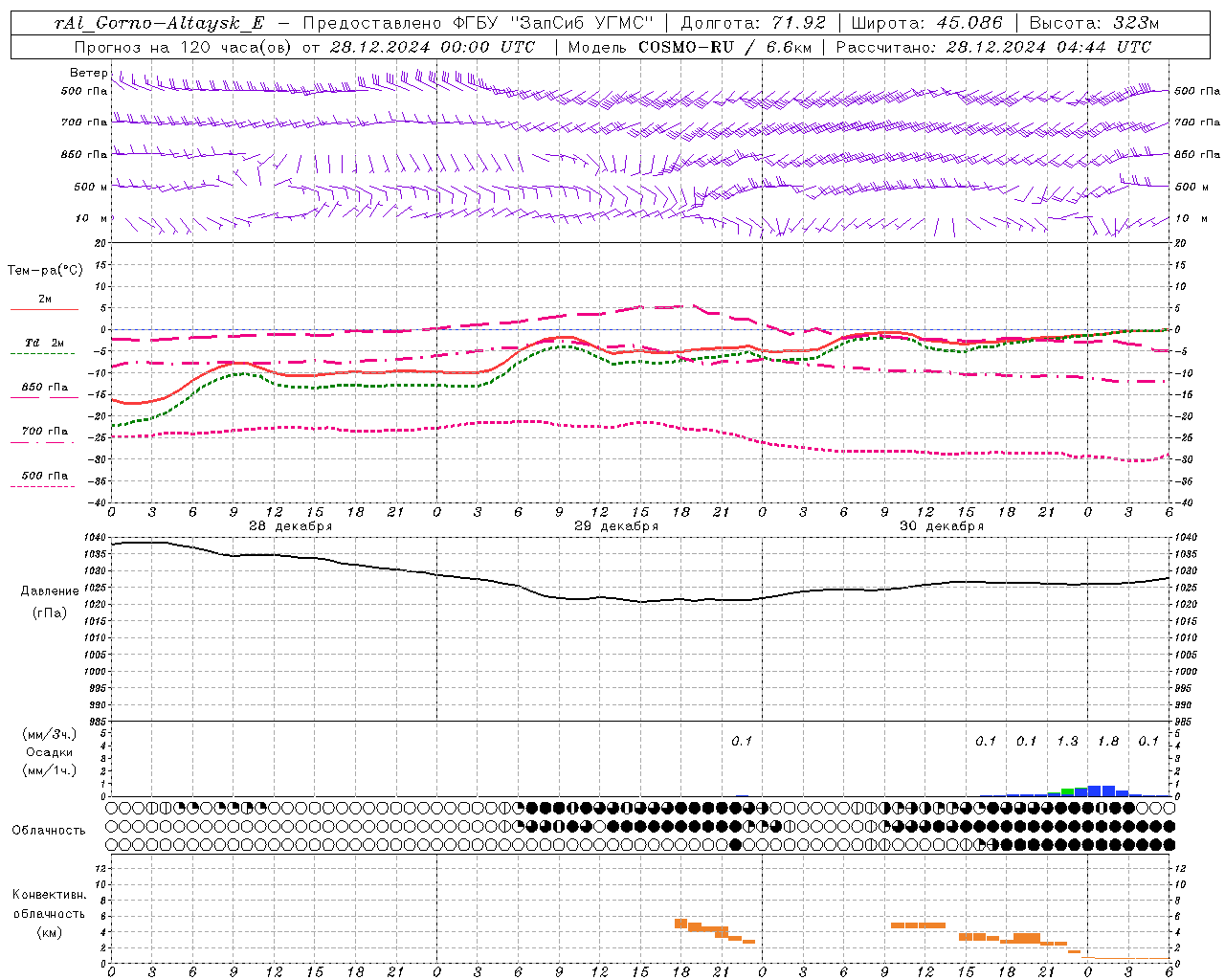Click the 28 декабря date label

coord(291,526)
